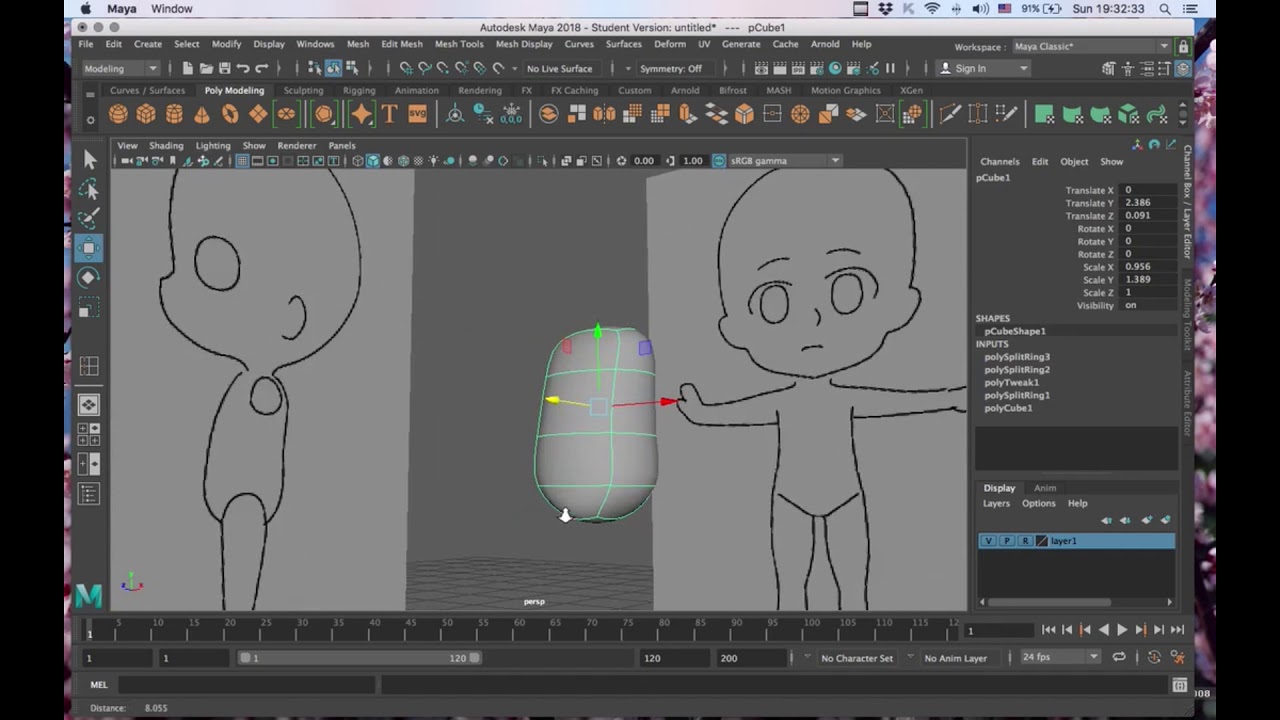Open the Symmetry: Off dropdown
This screenshot has width=1280, height=720.
pyautogui.click(x=676, y=68)
